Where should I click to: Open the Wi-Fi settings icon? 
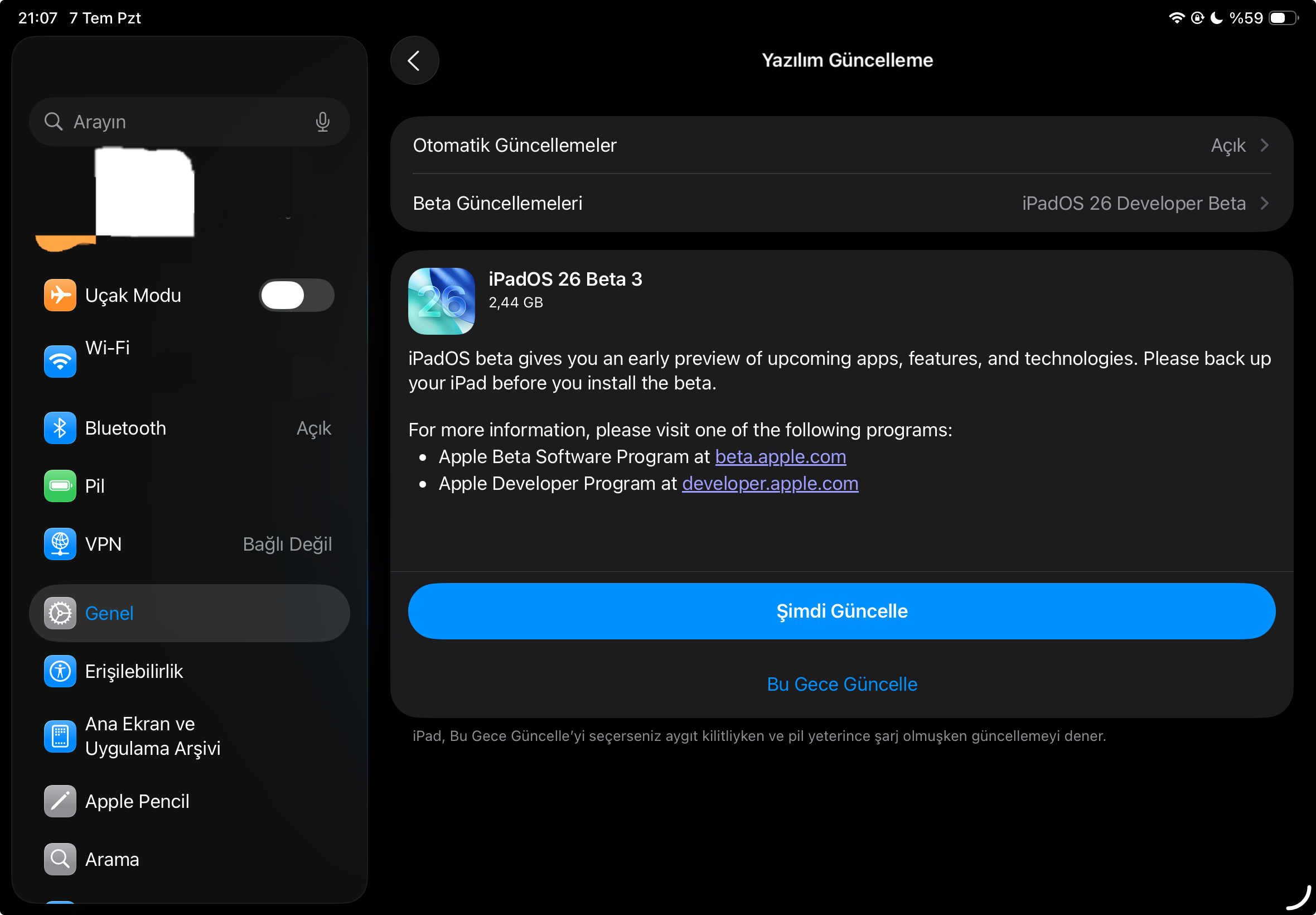click(x=60, y=361)
